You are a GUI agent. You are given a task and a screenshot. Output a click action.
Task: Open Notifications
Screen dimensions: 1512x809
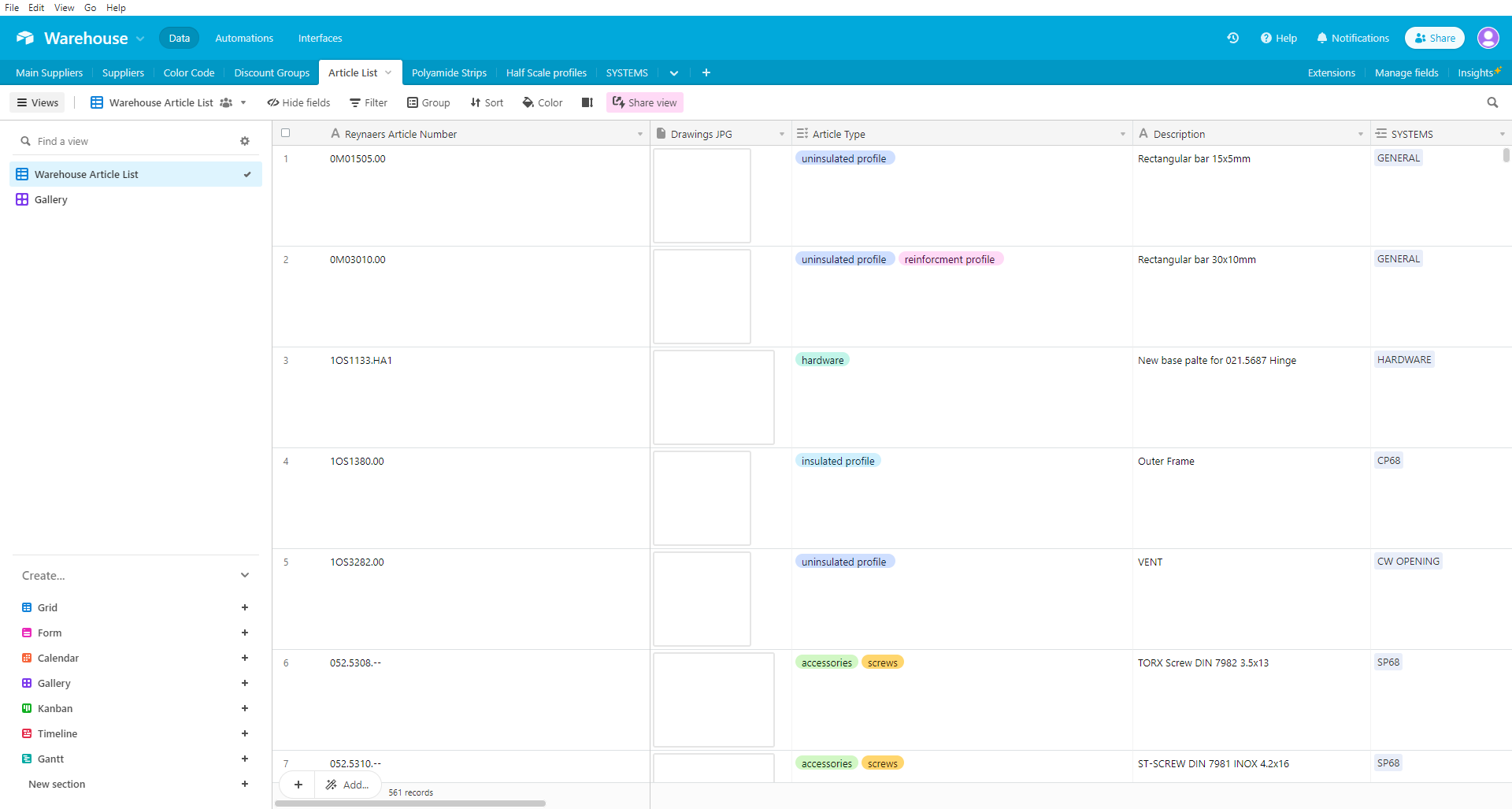[x=1353, y=38]
